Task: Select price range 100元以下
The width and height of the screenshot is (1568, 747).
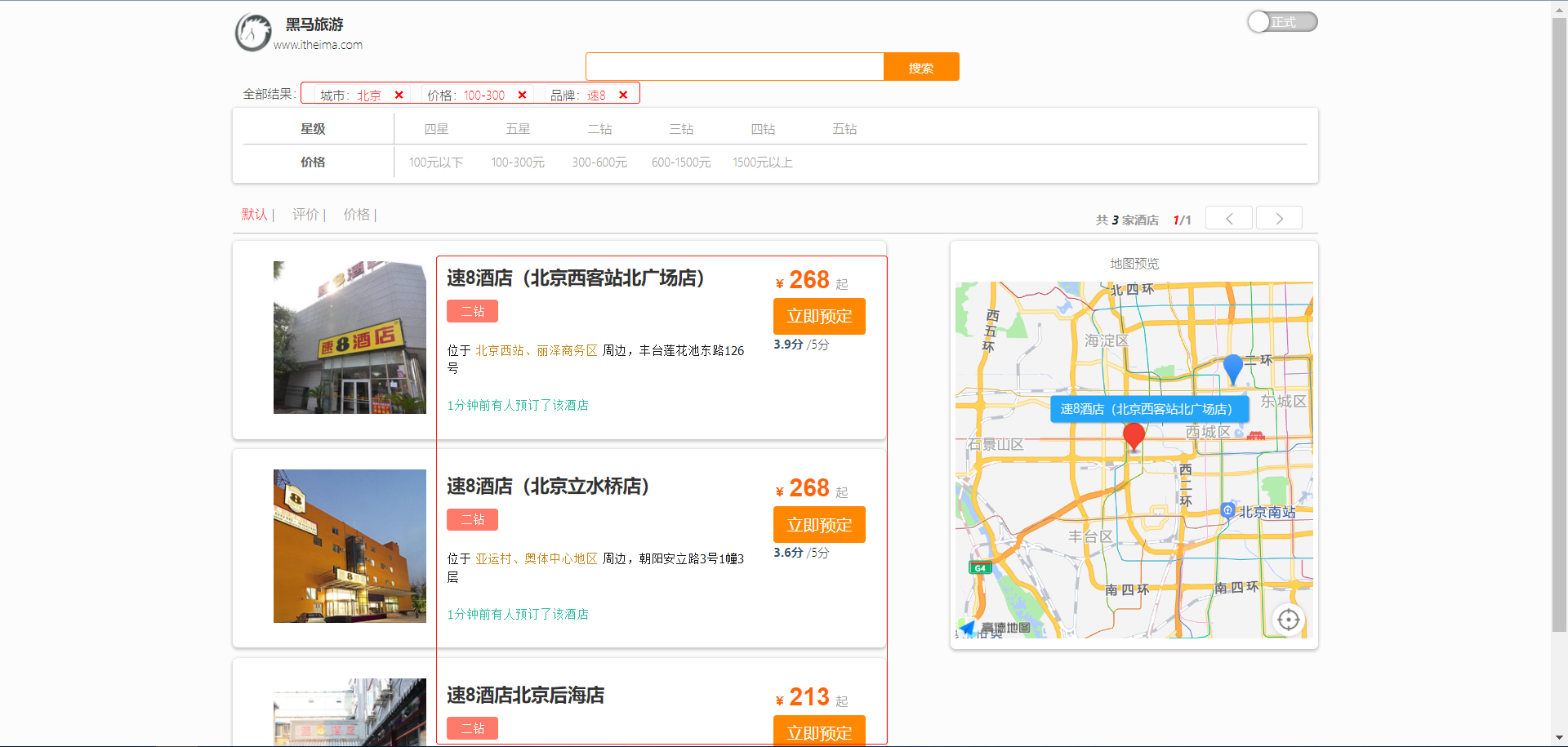Action: pyautogui.click(x=436, y=162)
